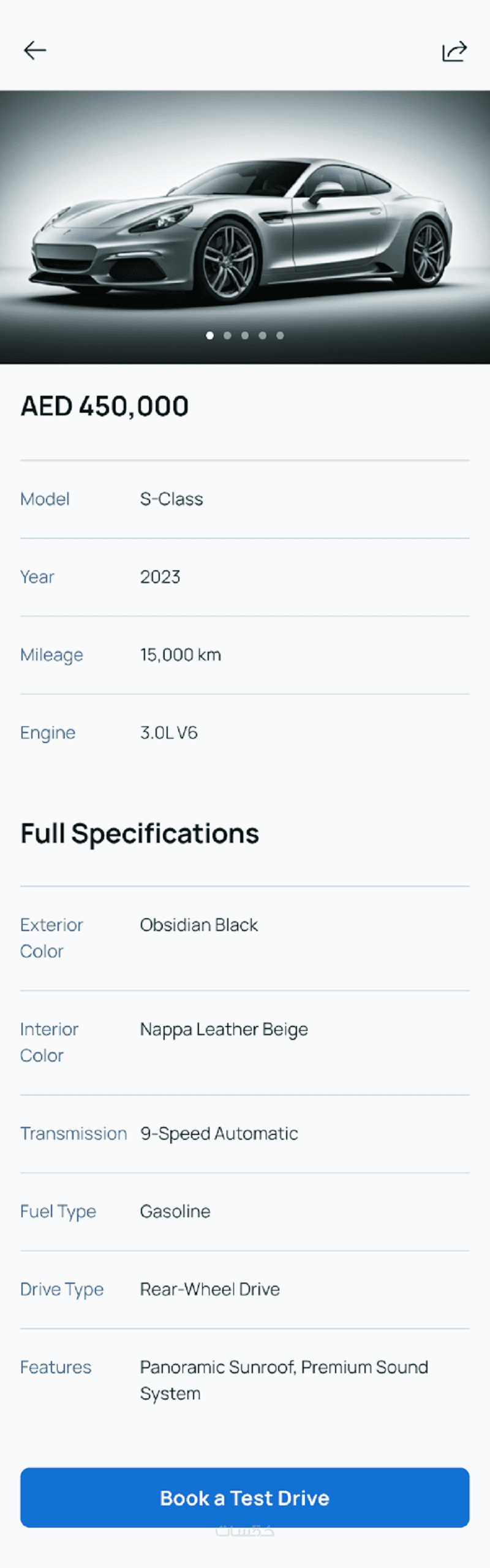Tap the 15,000 km mileage value
Screen dimensions: 490x1568
(181, 655)
